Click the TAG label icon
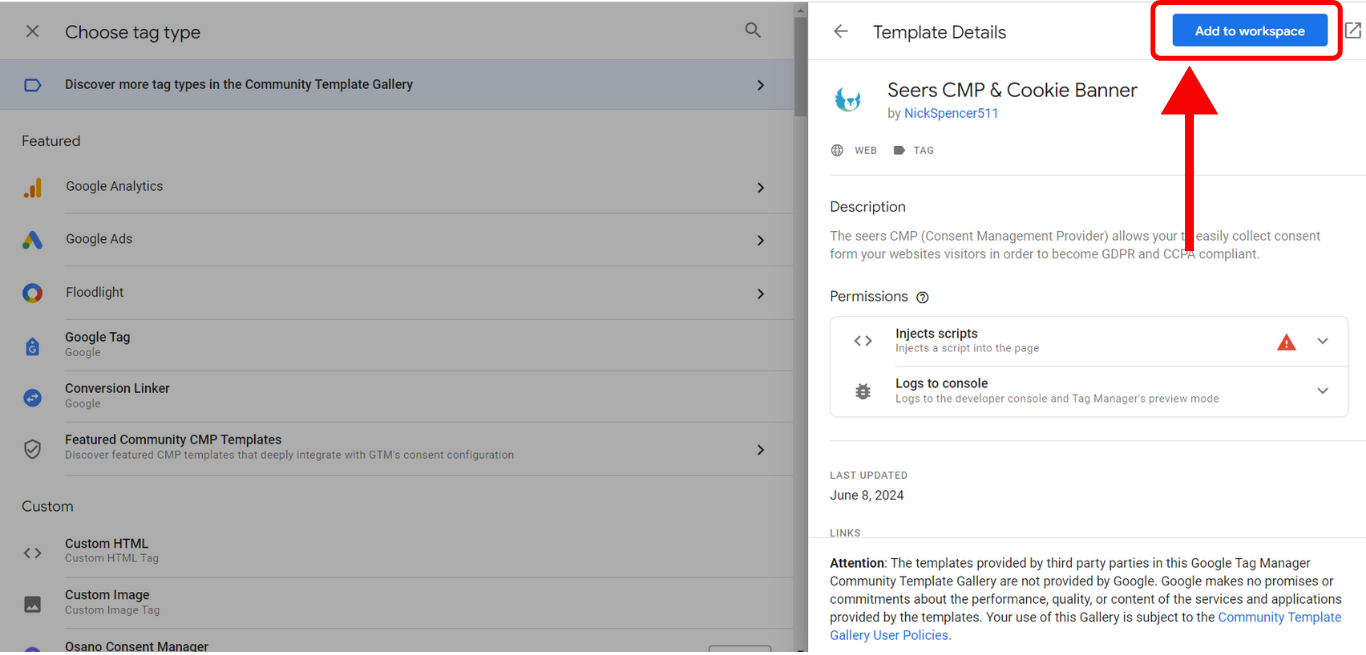The image size is (1366, 655). click(899, 150)
